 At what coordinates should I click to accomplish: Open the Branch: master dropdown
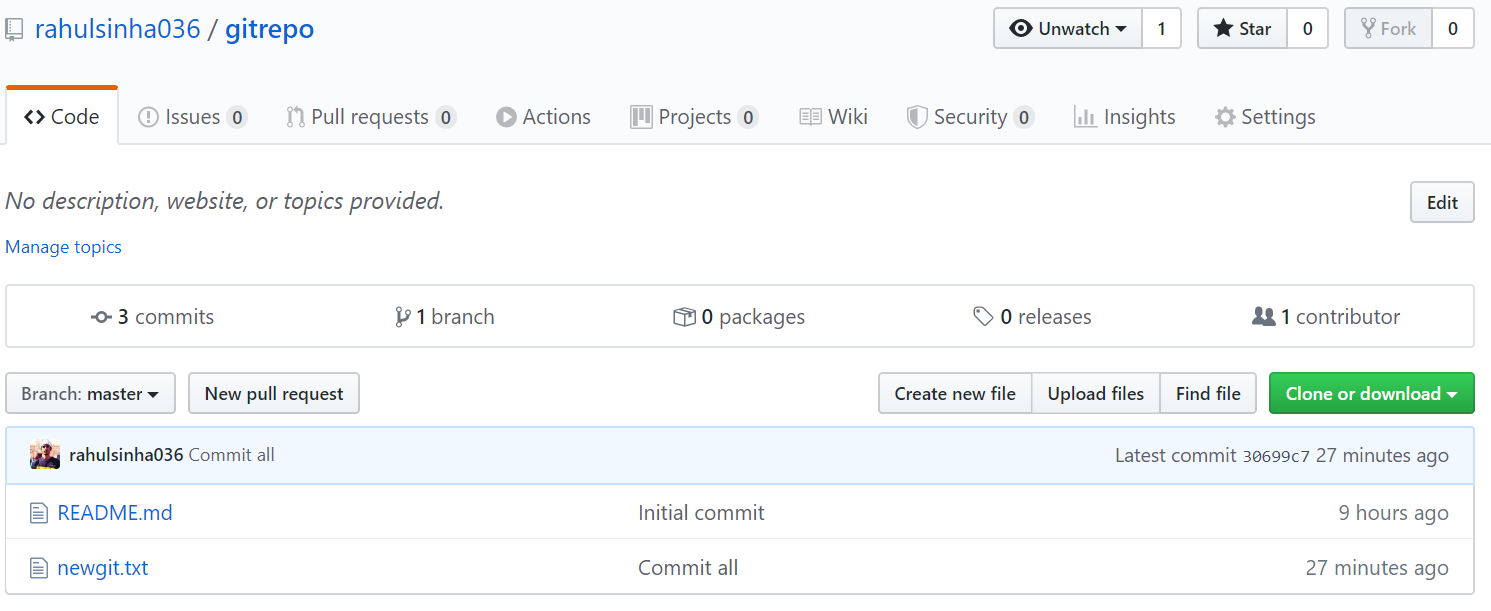pyautogui.click(x=90, y=393)
